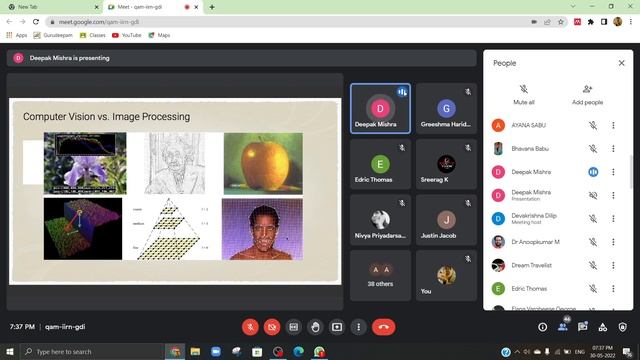This screenshot has height=360, width=640.
Task: Mute Dr Anoopkumar M microphone icon
Action: point(593,242)
